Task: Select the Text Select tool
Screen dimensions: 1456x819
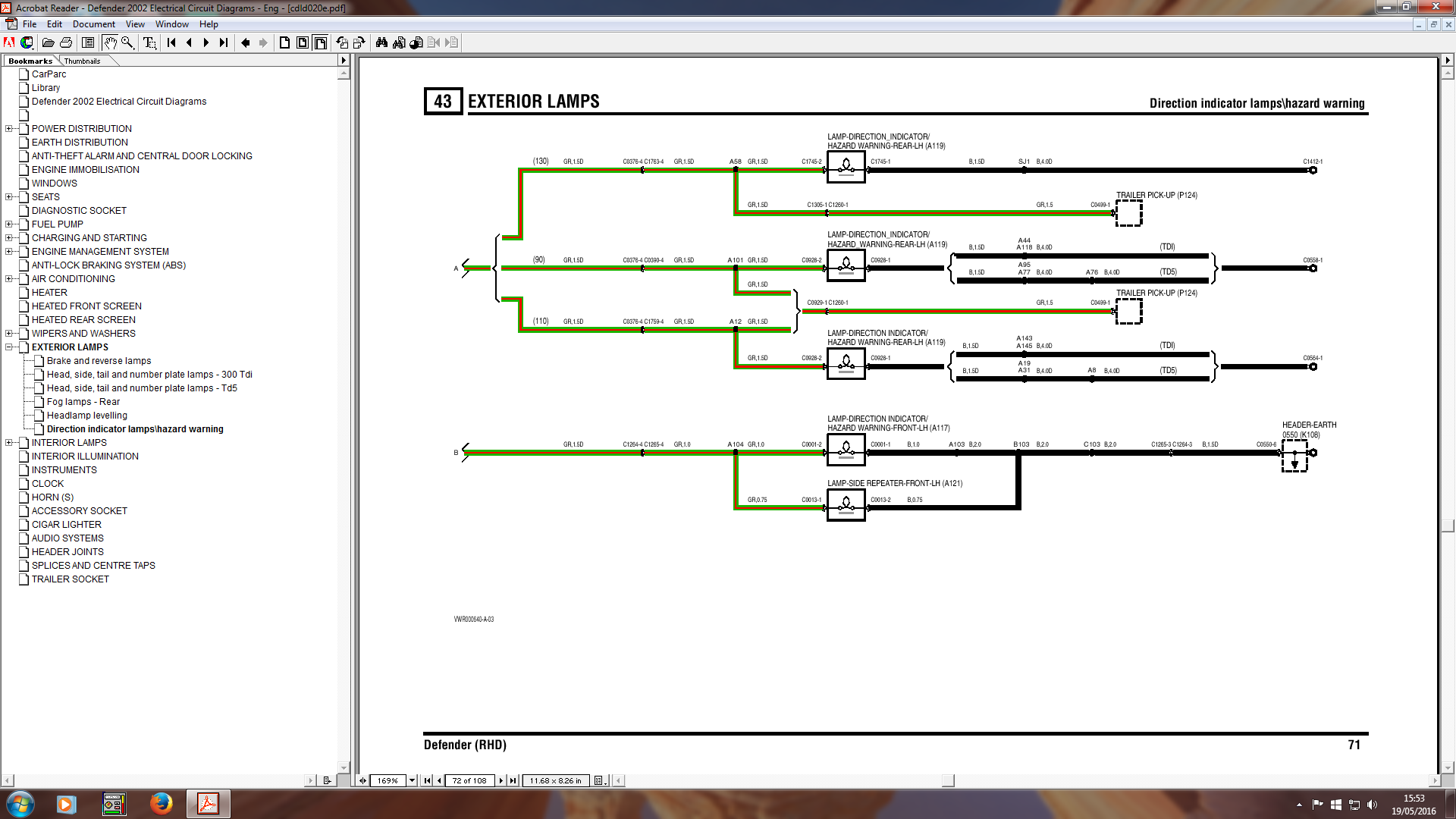Action: 149,42
